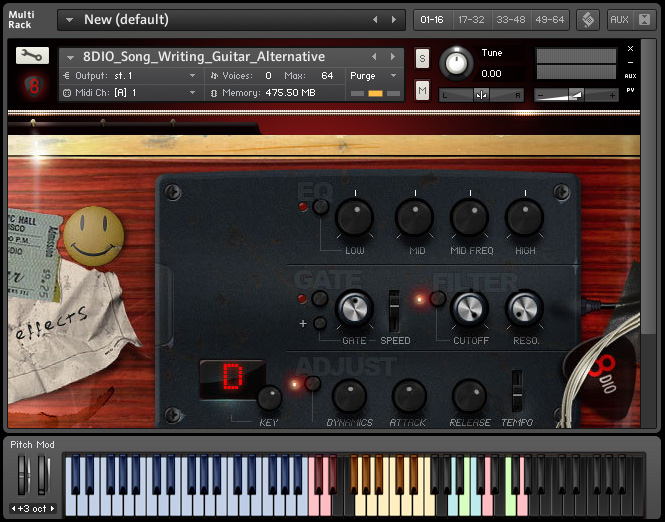Toggle the instrument AUX label button
The width and height of the screenshot is (665, 522).
(631, 76)
